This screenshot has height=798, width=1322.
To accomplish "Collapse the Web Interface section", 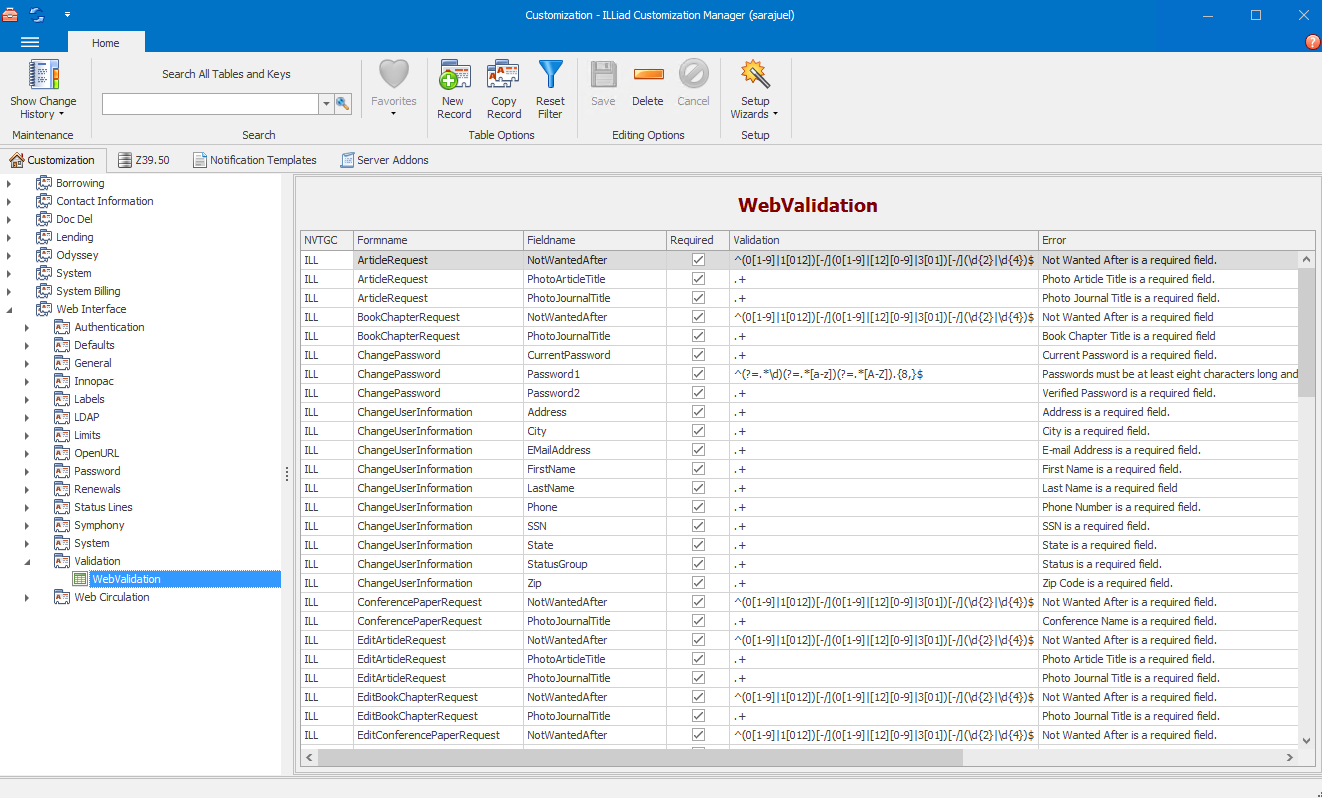I will (10, 308).
